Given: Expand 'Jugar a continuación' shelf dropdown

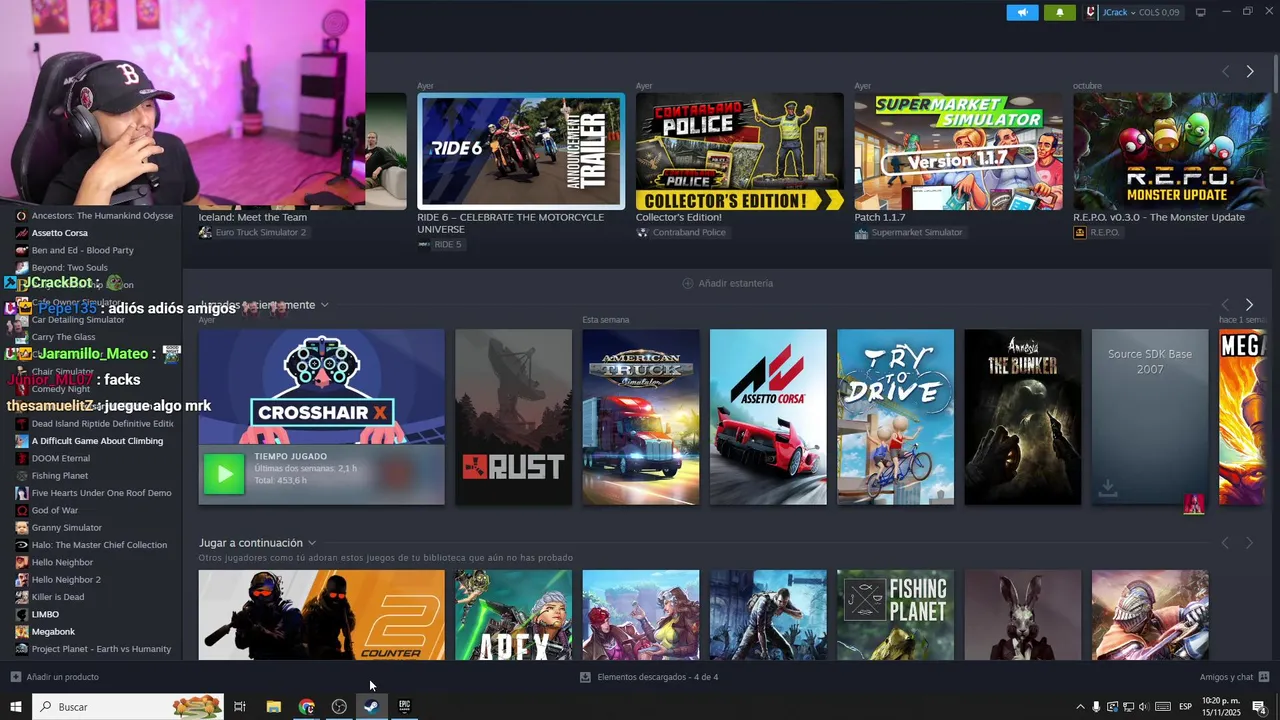Looking at the screenshot, I should click(x=311, y=543).
